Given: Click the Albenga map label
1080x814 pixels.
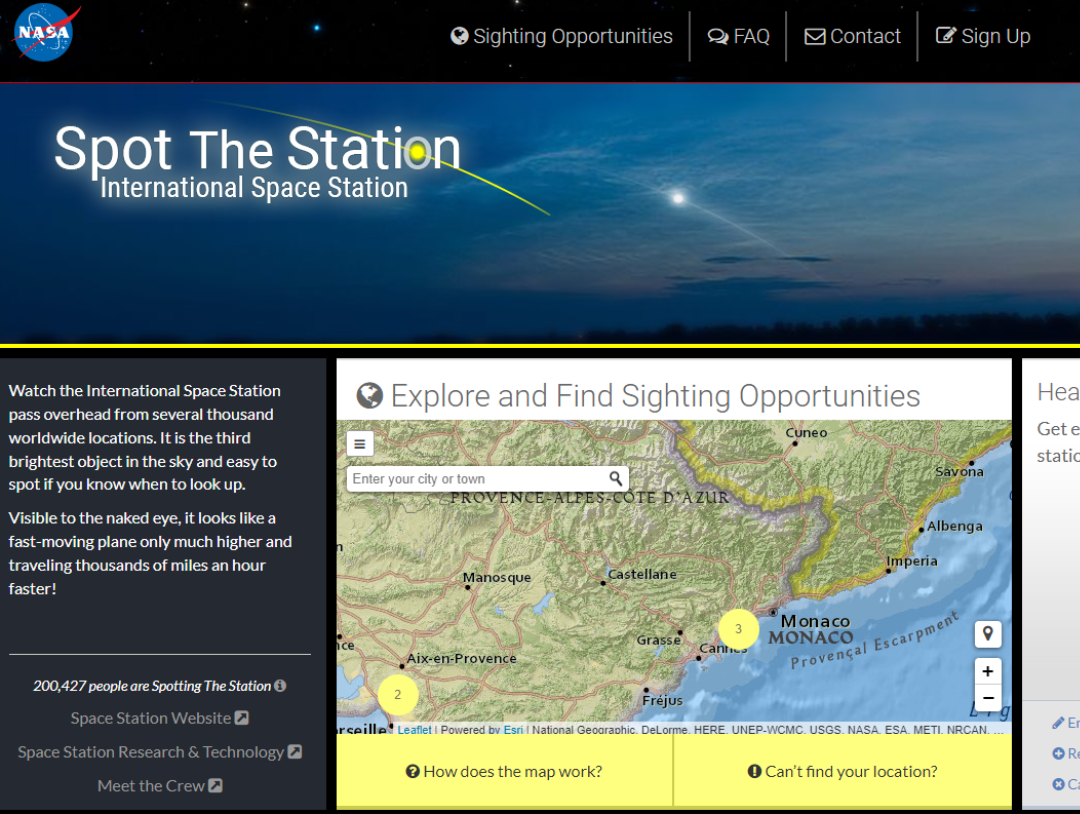Looking at the screenshot, I should 955,526.
